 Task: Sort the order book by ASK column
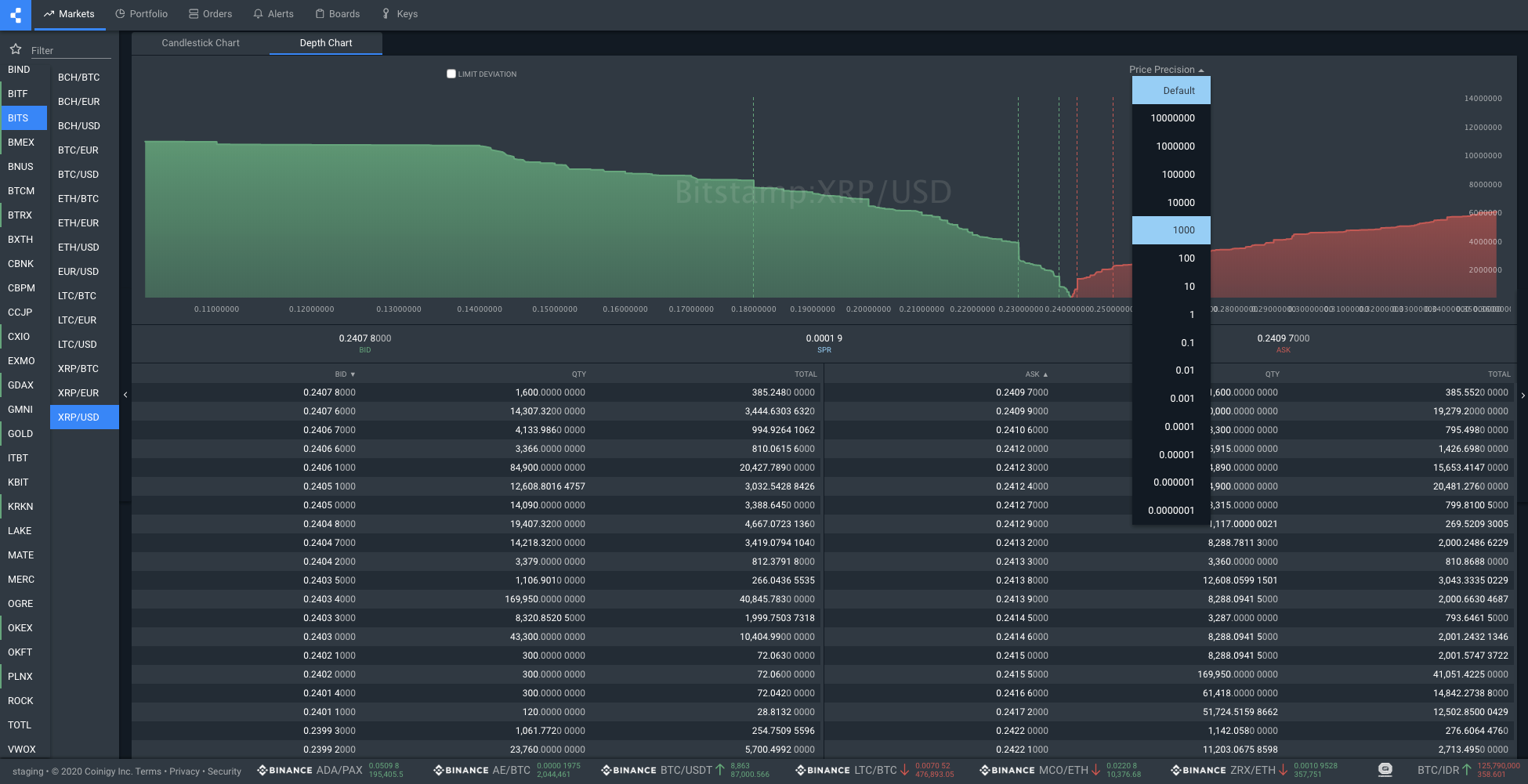pyautogui.click(x=1036, y=374)
